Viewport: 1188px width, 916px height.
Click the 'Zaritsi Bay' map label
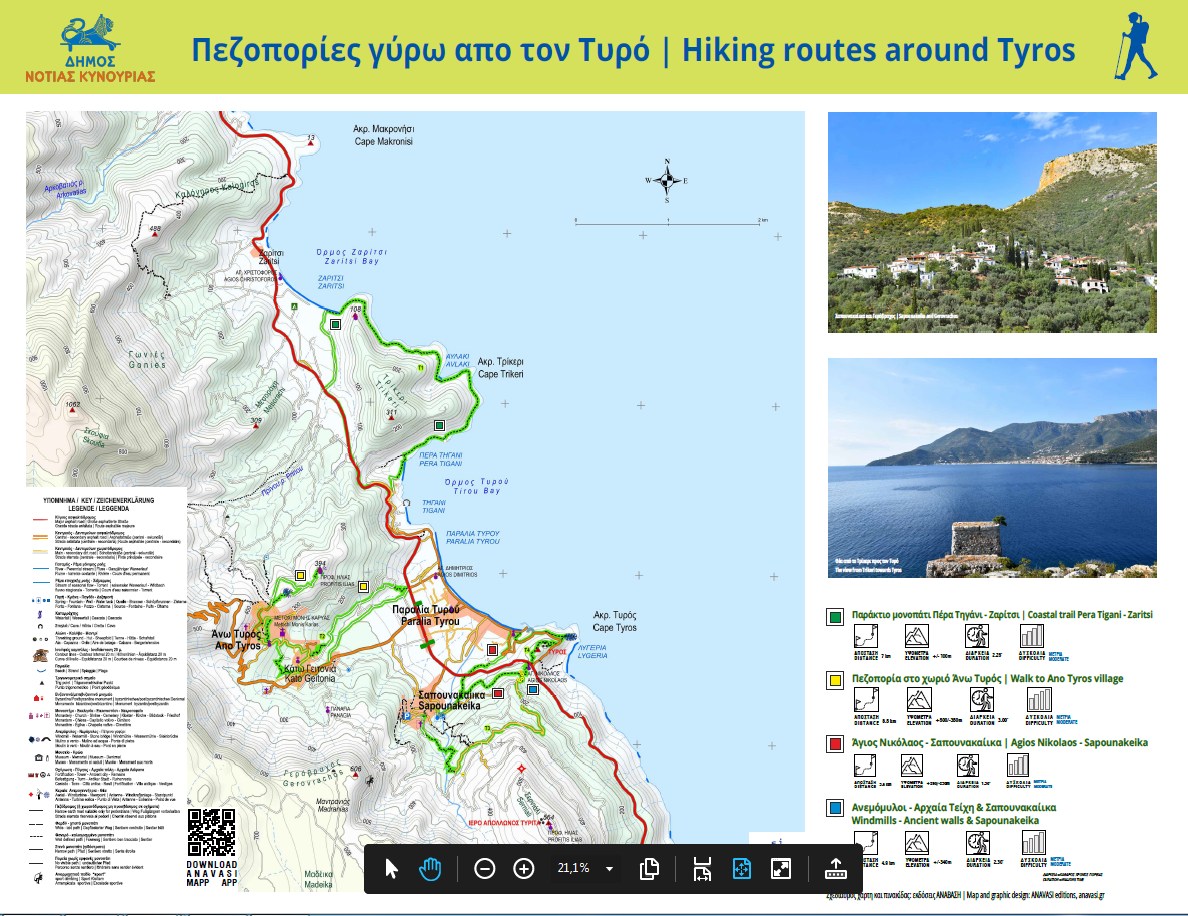point(352,261)
